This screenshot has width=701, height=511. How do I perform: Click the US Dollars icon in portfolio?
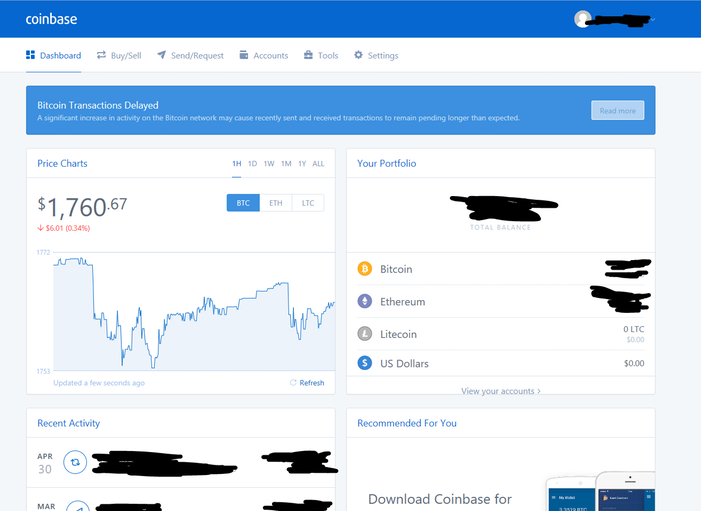[364, 363]
